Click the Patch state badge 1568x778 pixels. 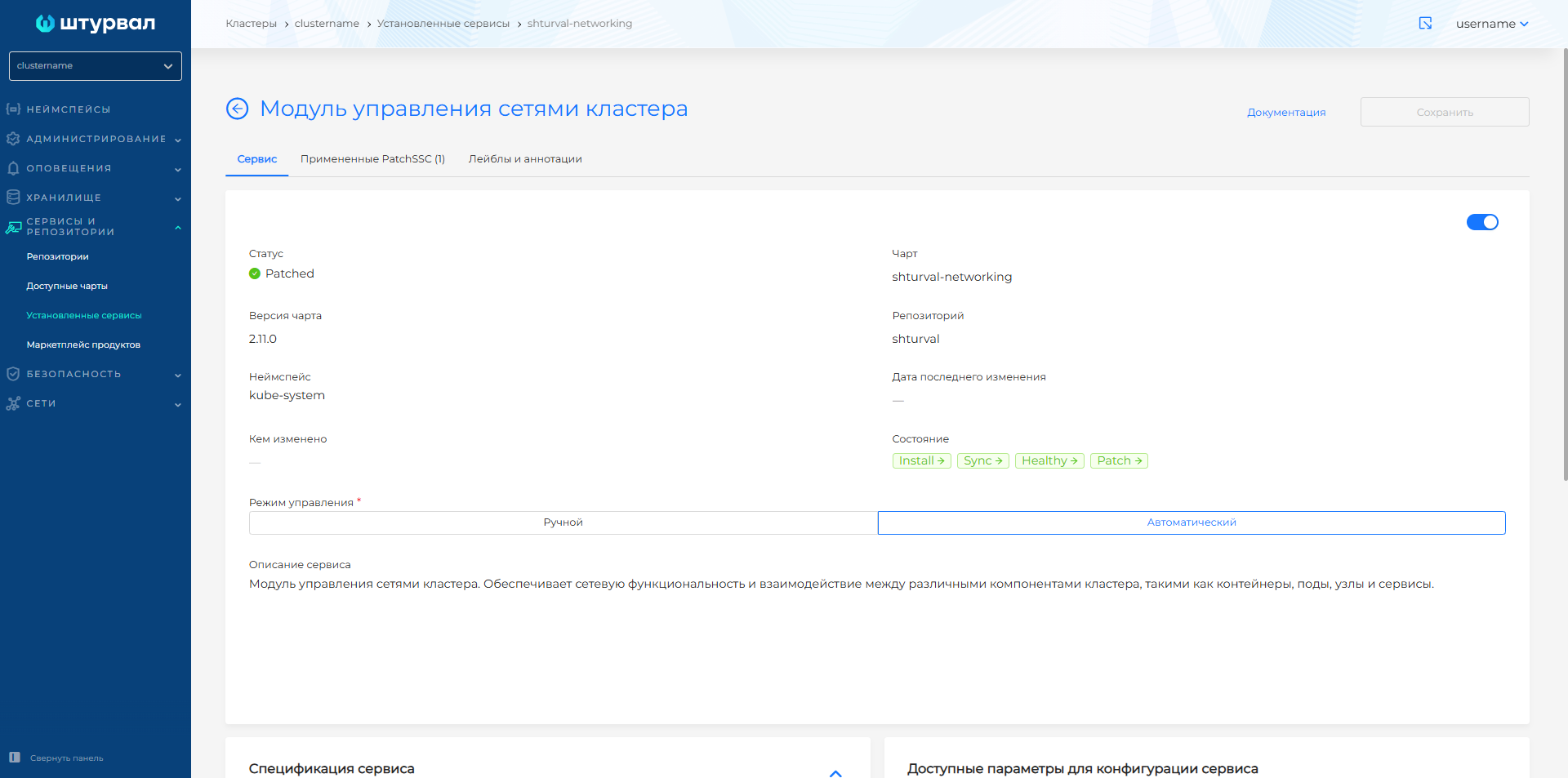(x=1118, y=460)
